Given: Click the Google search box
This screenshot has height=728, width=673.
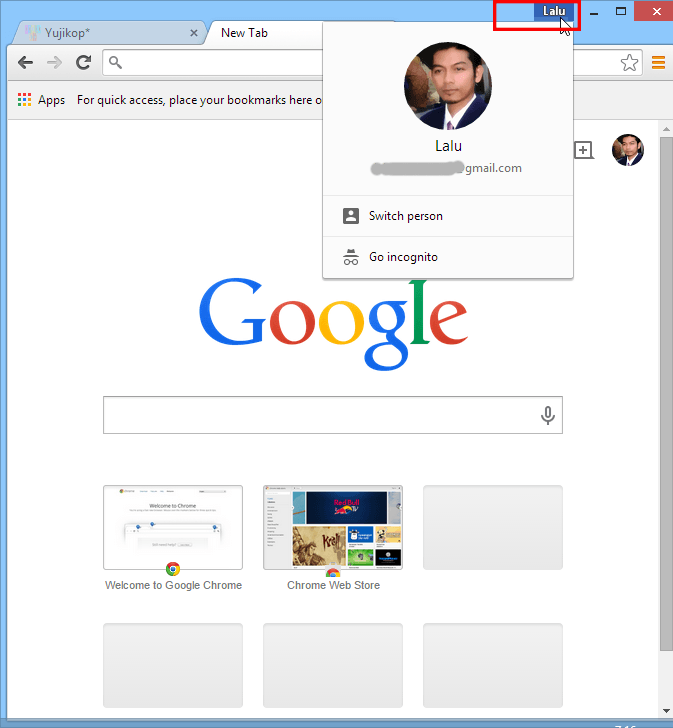Looking at the screenshot, I should 333,415.
